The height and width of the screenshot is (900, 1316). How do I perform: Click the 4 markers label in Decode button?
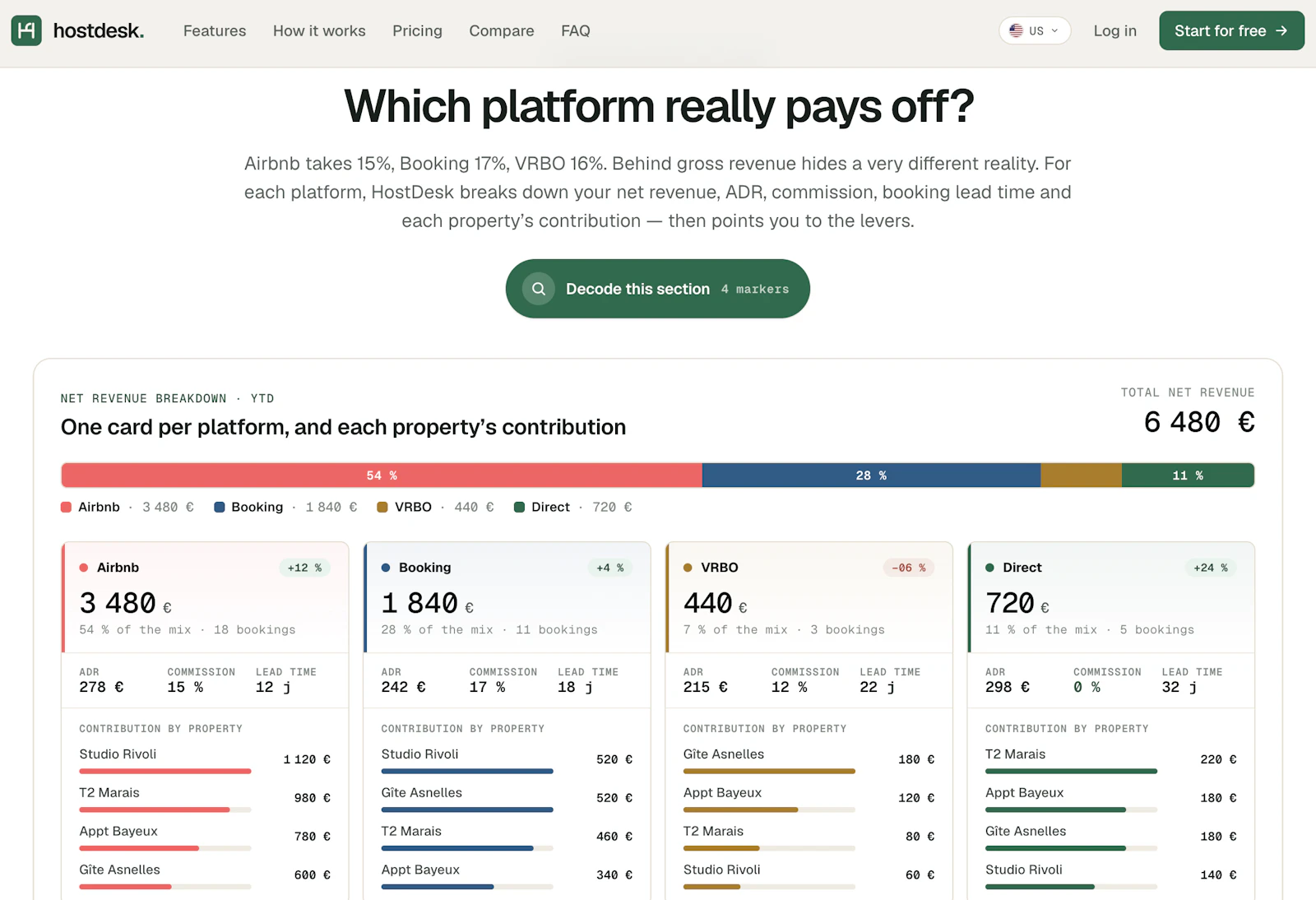[755, 290]
